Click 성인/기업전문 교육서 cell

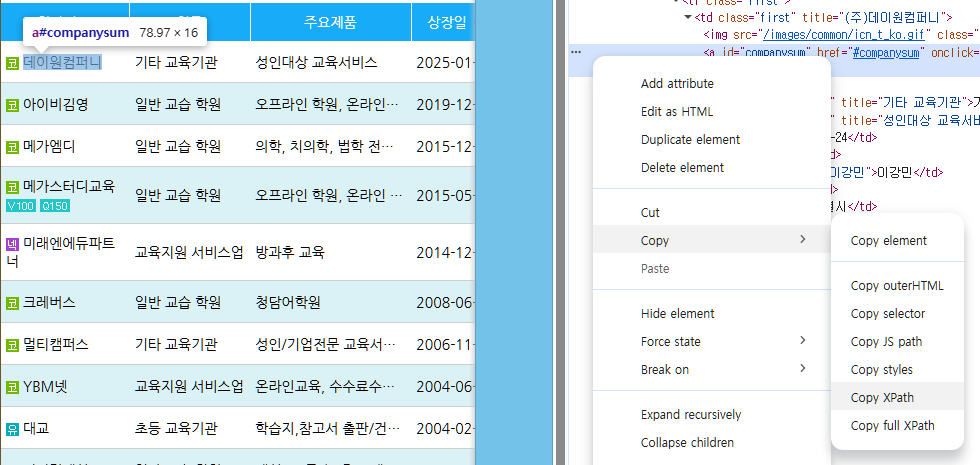325,345
